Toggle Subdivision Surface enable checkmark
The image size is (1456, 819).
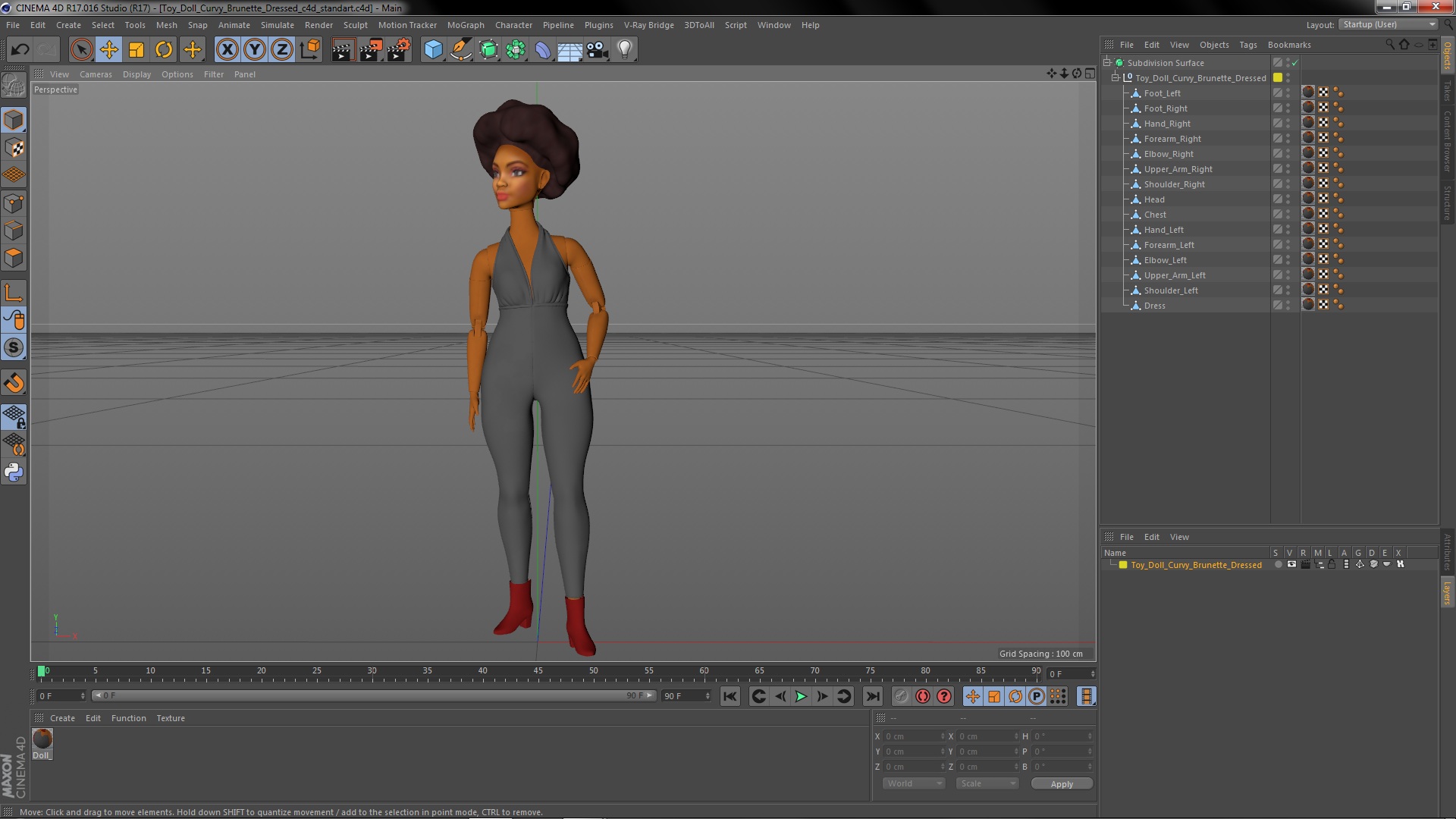[x=1294, y=63]
